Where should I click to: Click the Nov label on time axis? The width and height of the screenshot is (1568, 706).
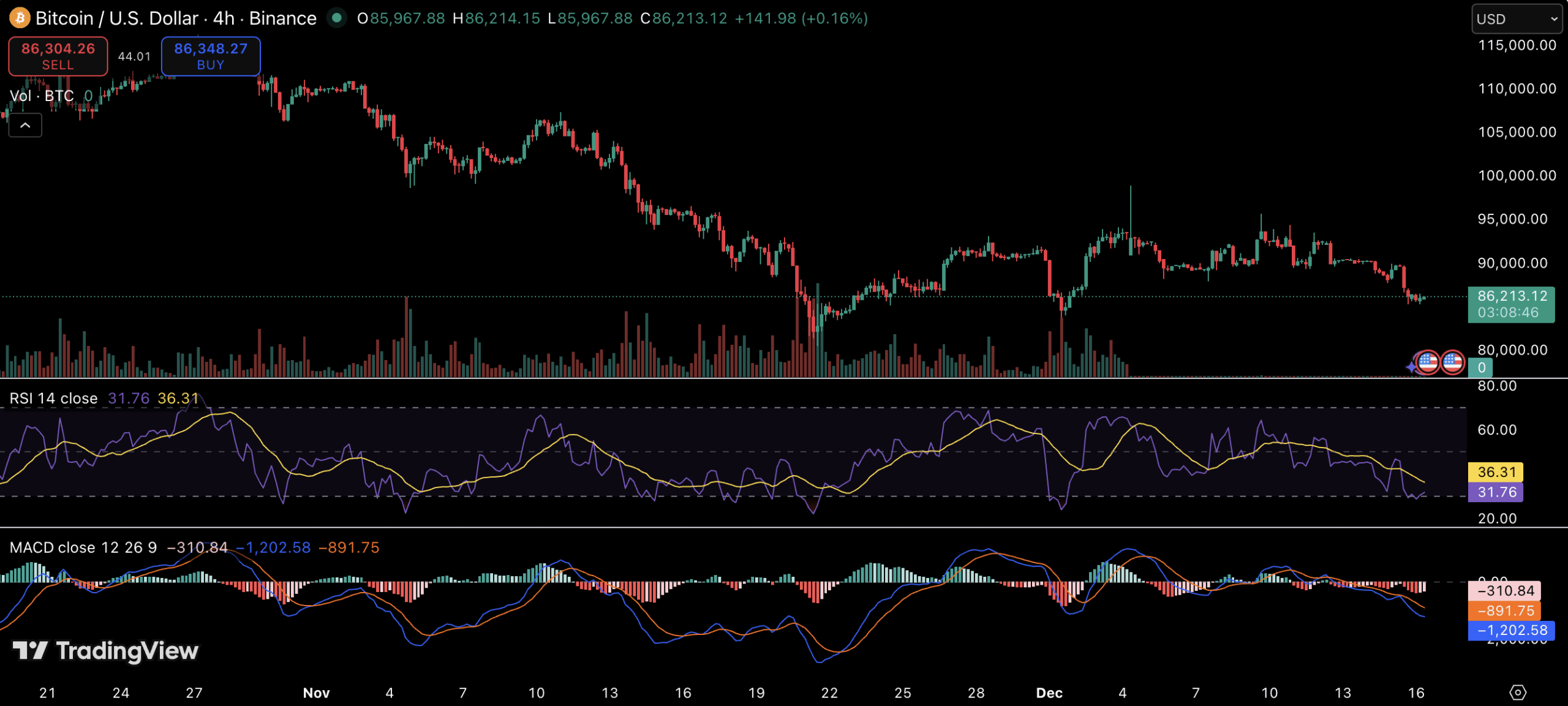click(x=316, y=693)
